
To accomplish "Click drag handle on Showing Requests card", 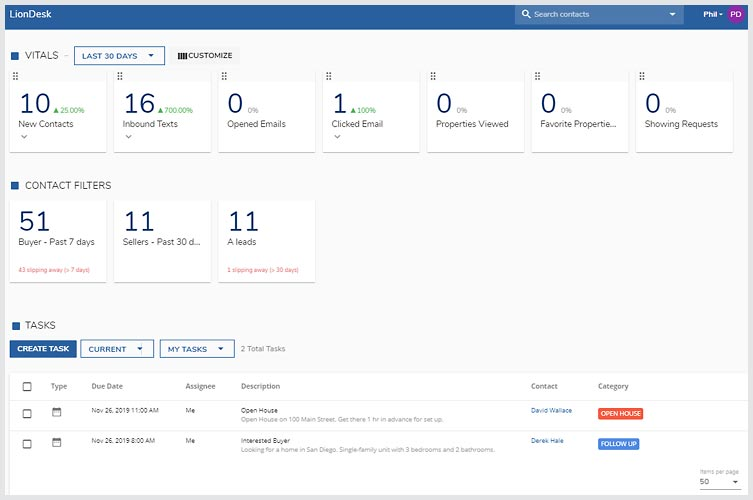I will (x=641, y=76).
